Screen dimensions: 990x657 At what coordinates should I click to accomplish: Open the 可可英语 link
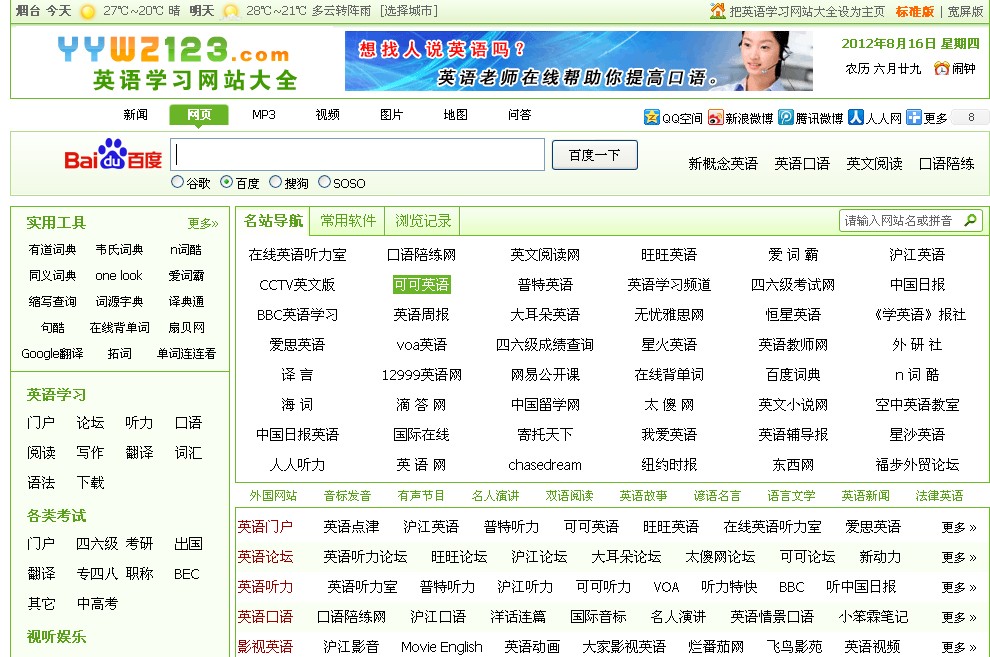[x=424, y=284]
